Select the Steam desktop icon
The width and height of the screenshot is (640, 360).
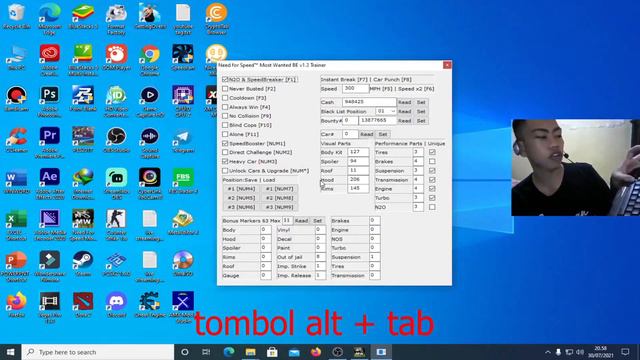click(83, 263)
